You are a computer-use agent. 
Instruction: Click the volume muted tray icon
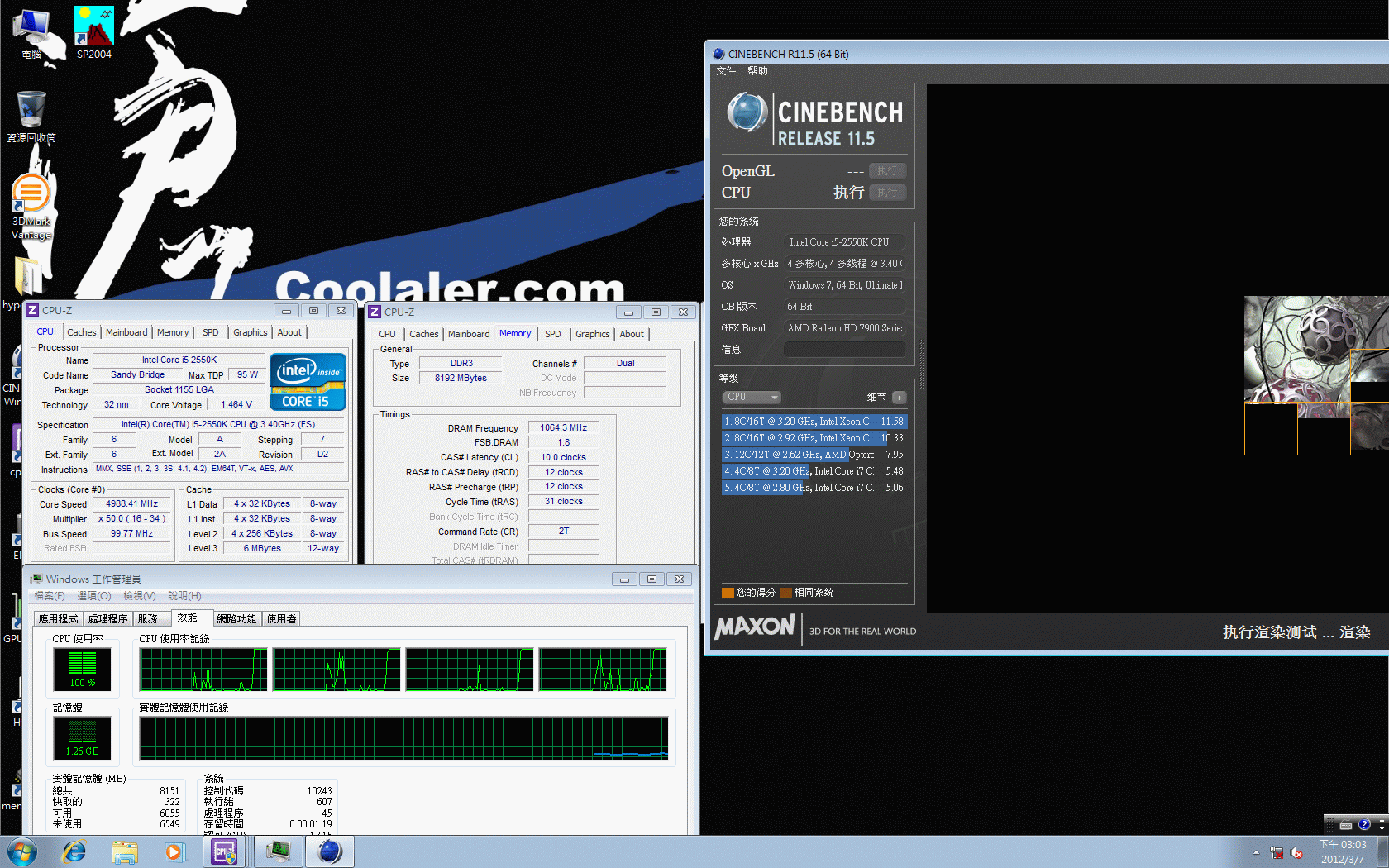1296,852
